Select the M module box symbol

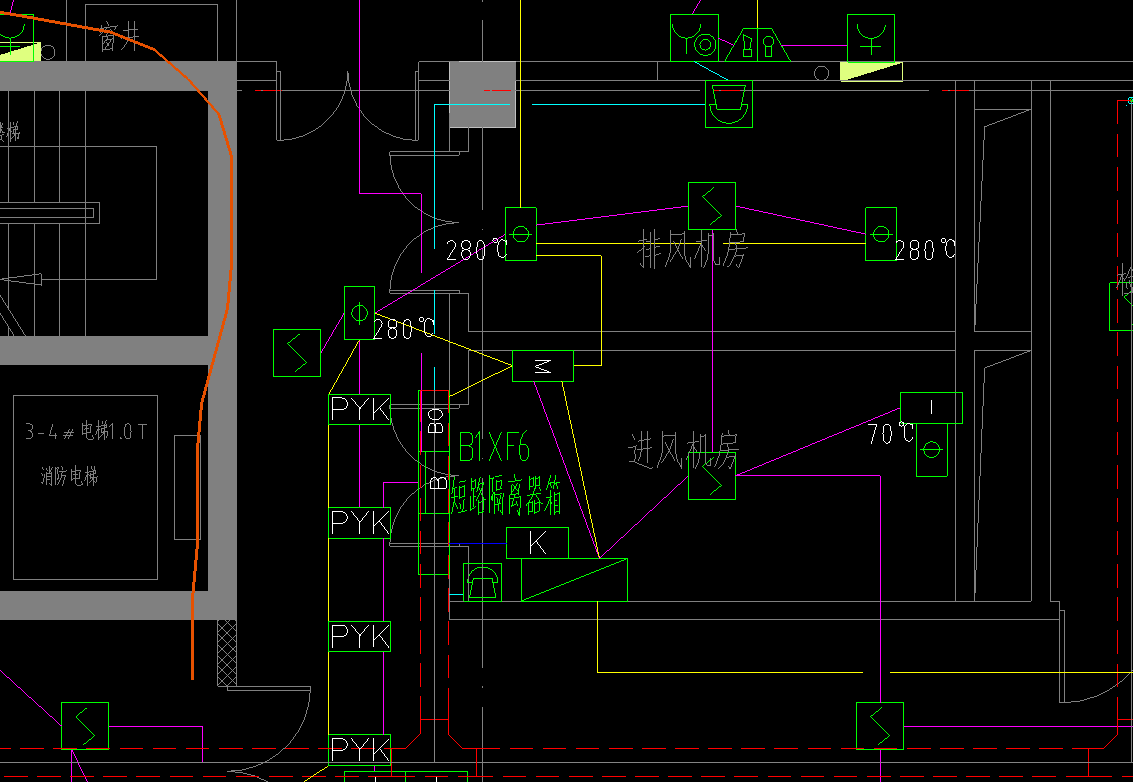543,366
